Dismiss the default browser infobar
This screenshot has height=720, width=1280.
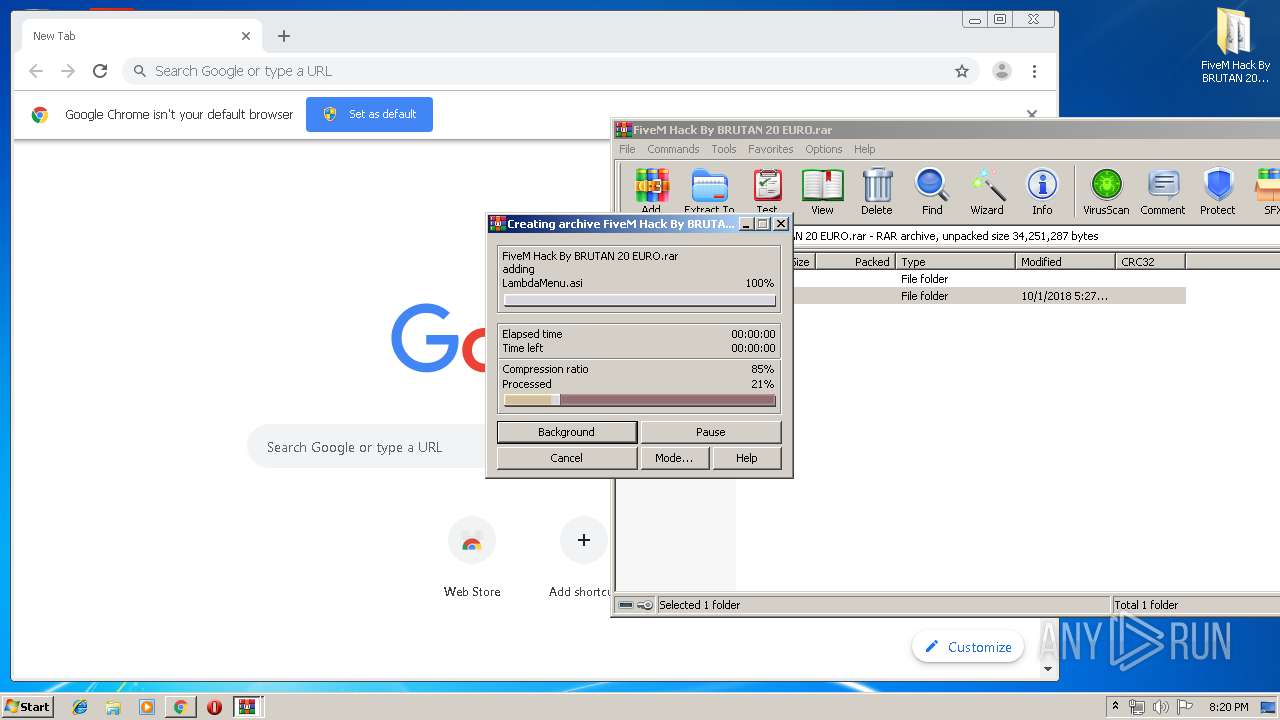pos(1032,113)
